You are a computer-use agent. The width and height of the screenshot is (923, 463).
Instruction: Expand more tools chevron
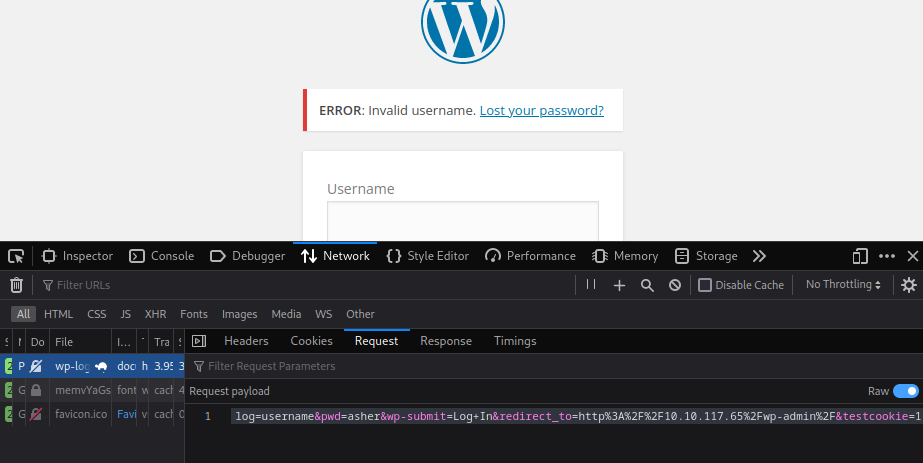tap(759, 256)
